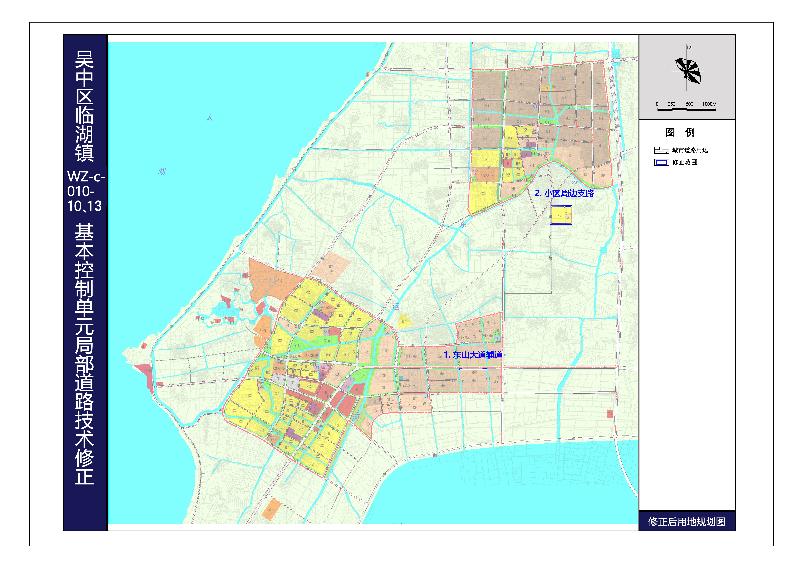This screenshot has height=565, width=800.
Task: Click the unit code 'WZ-c-010-10、13'
Action: point(85,190)
